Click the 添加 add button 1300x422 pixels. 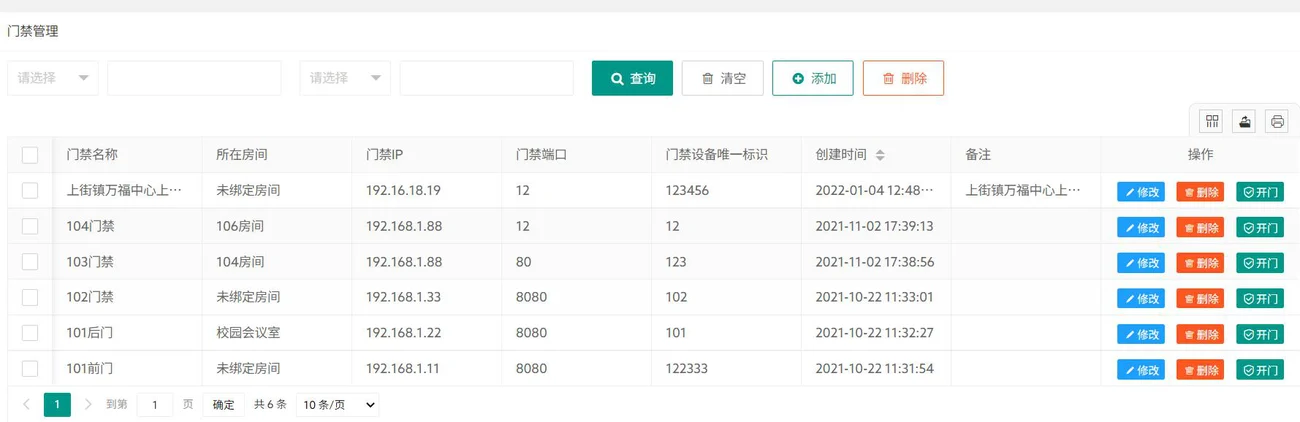click(813, 78)
